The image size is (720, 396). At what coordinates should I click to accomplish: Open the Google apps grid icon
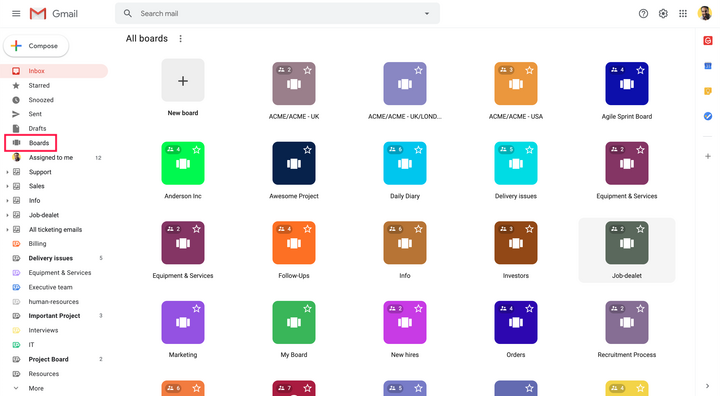click(x=683, y=13)
